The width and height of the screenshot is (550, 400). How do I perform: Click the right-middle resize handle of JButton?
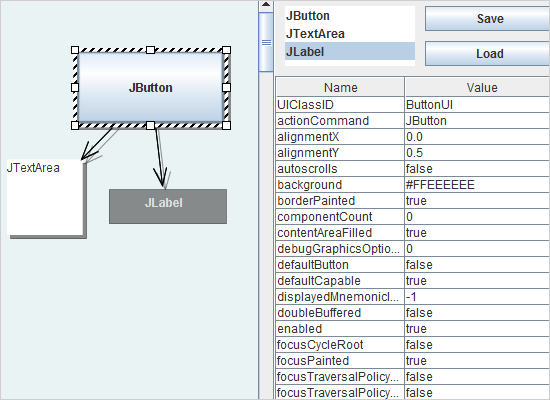227,87
